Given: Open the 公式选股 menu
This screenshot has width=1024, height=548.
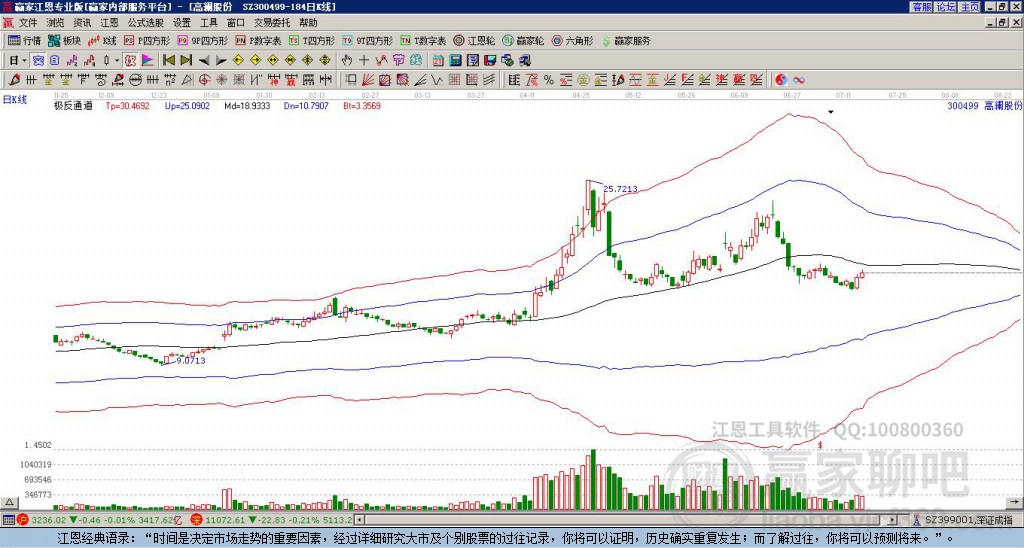Looking at the screenshot, I should pyautogui.click(x=146, y=23).
